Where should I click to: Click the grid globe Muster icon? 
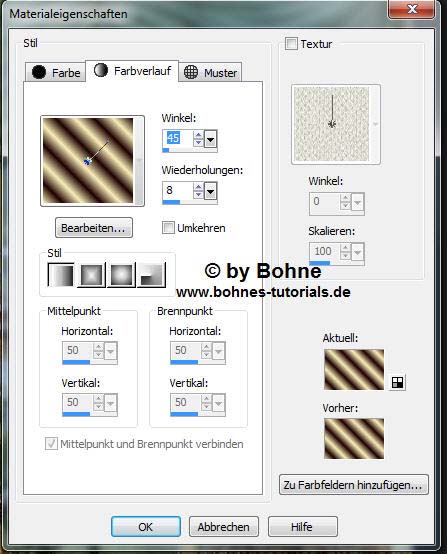[191, 72]
